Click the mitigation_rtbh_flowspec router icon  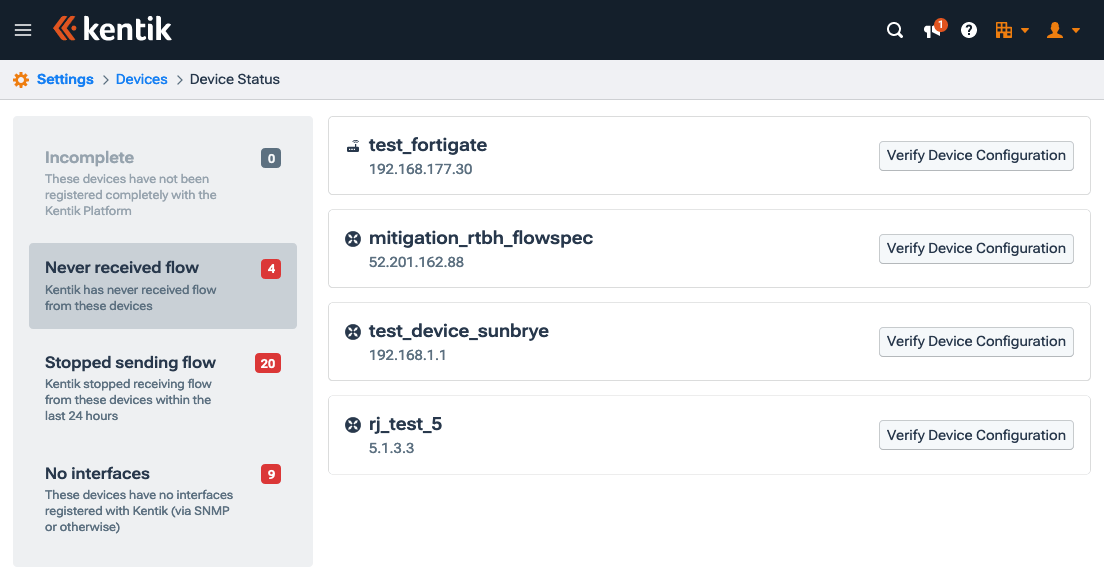pyautogui.click(x=353, y=239)
